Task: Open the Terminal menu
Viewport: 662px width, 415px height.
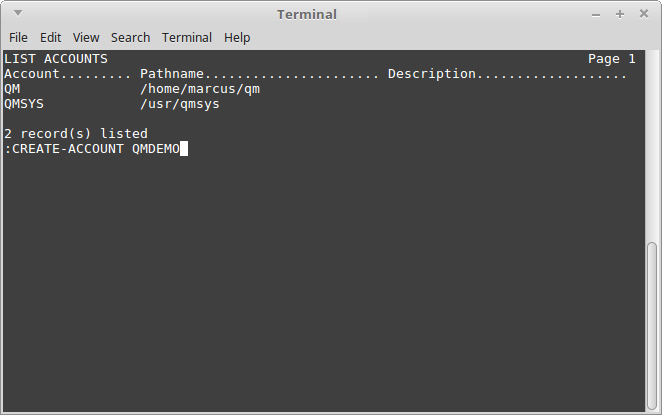Action: click(x=187, y=38)
